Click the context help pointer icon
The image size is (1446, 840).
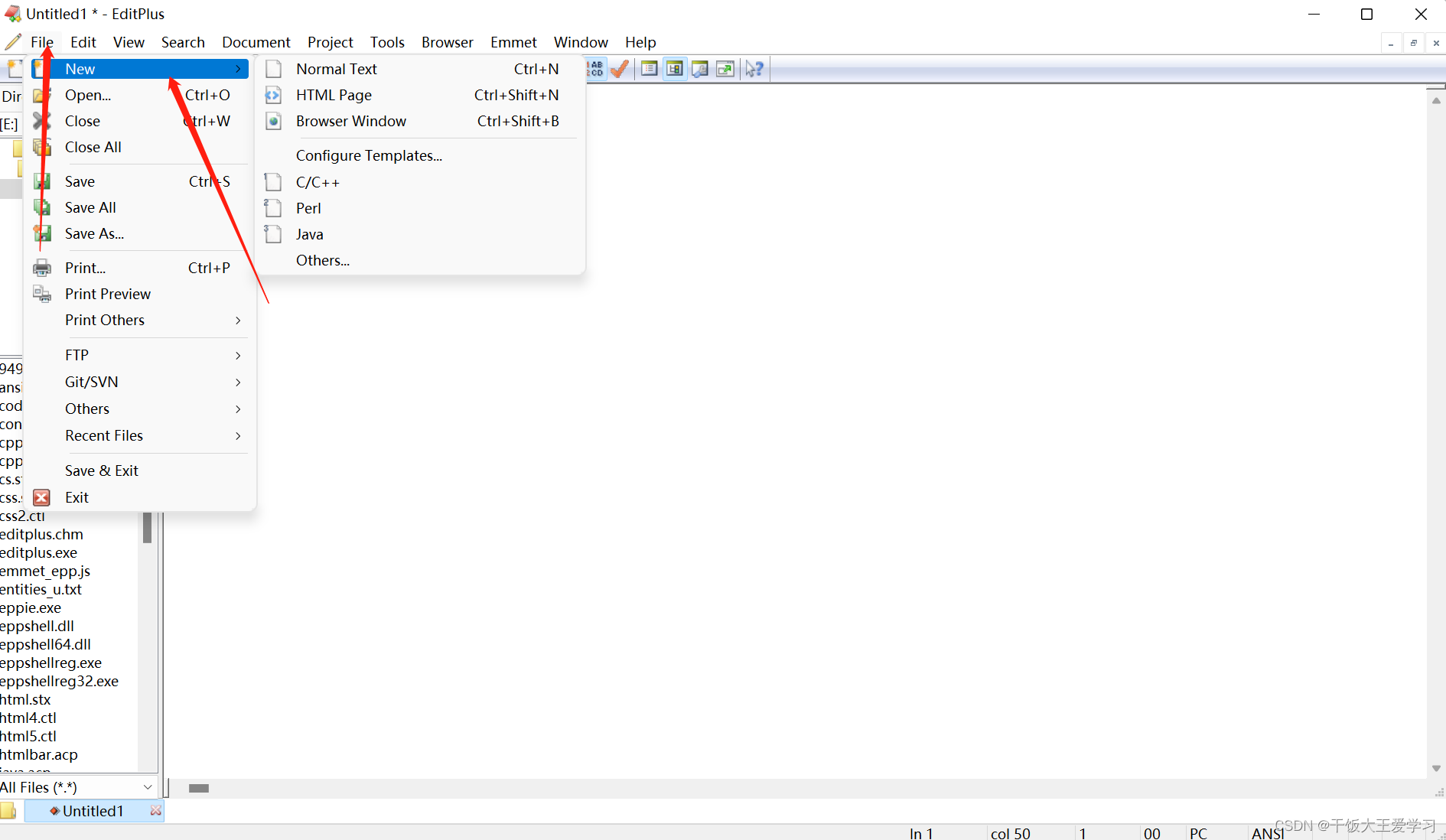click(x=754, y=69)
